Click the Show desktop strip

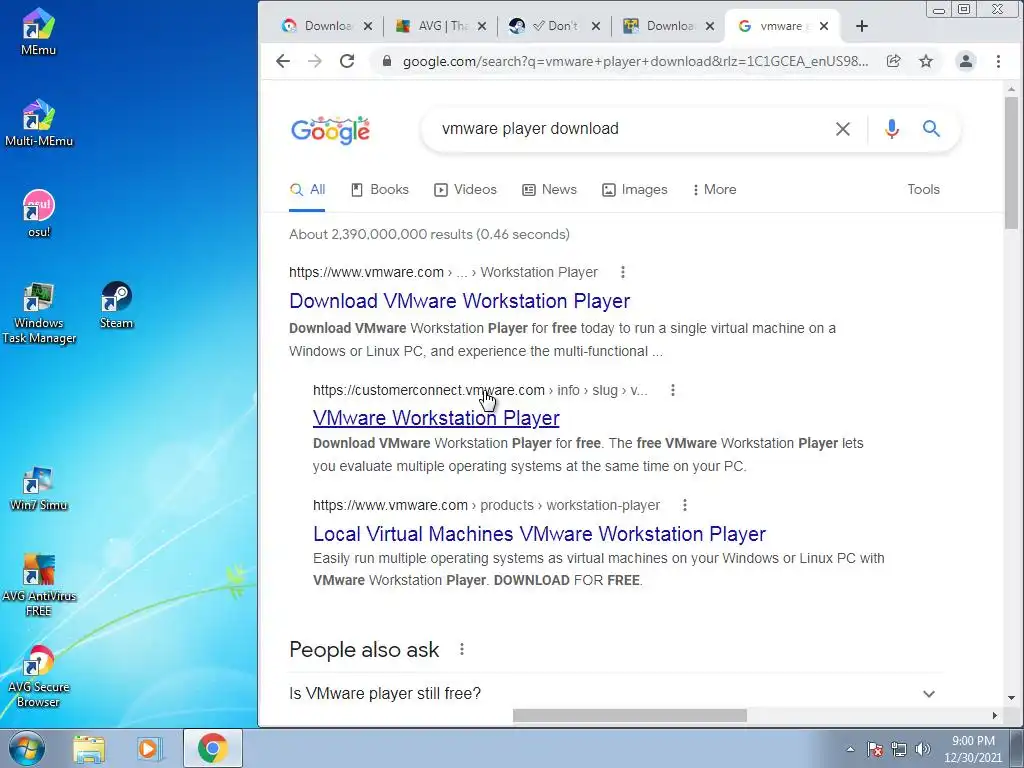pyautogui.click(x=1017, y=748)
